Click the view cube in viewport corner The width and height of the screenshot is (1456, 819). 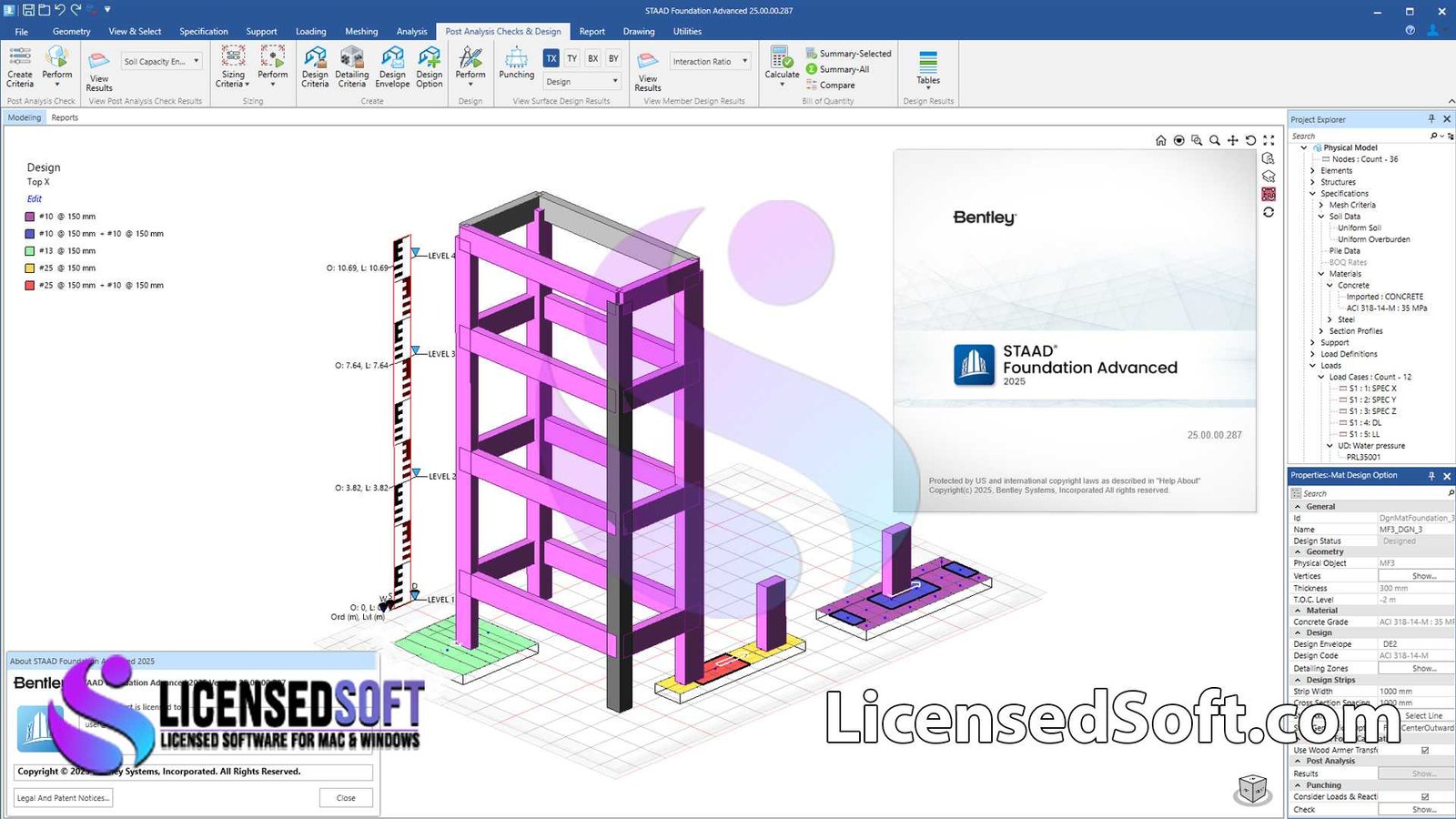[1252, 789]
